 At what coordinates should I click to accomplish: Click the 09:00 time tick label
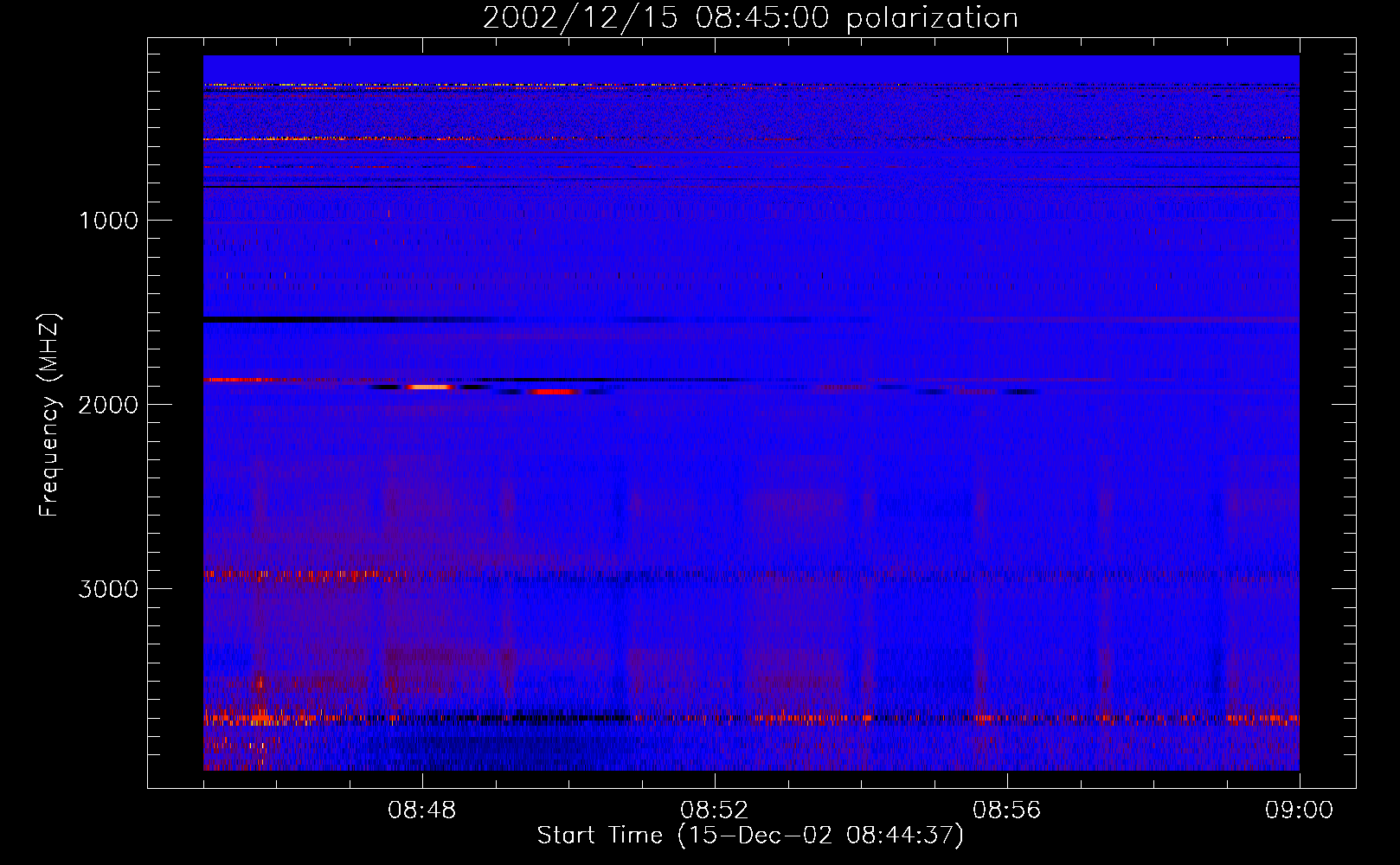coord(1300,811)
